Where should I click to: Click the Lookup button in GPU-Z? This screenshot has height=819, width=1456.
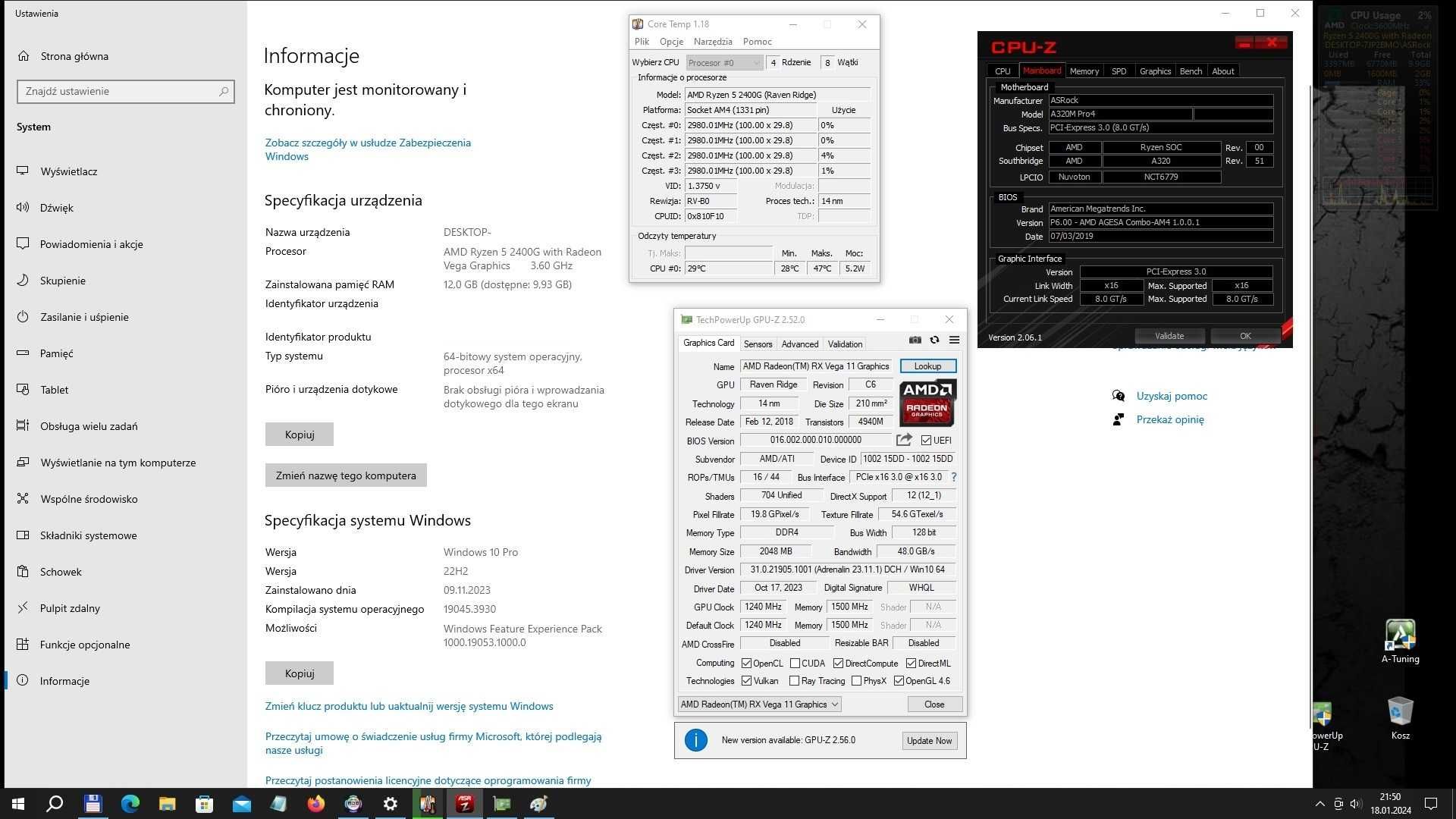pyautogui.click(x=927, y=366)
